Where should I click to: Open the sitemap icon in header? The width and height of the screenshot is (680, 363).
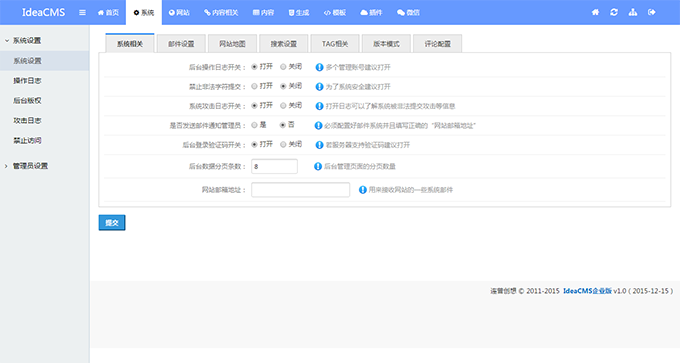pyautogui.click(x=633, y=12)
